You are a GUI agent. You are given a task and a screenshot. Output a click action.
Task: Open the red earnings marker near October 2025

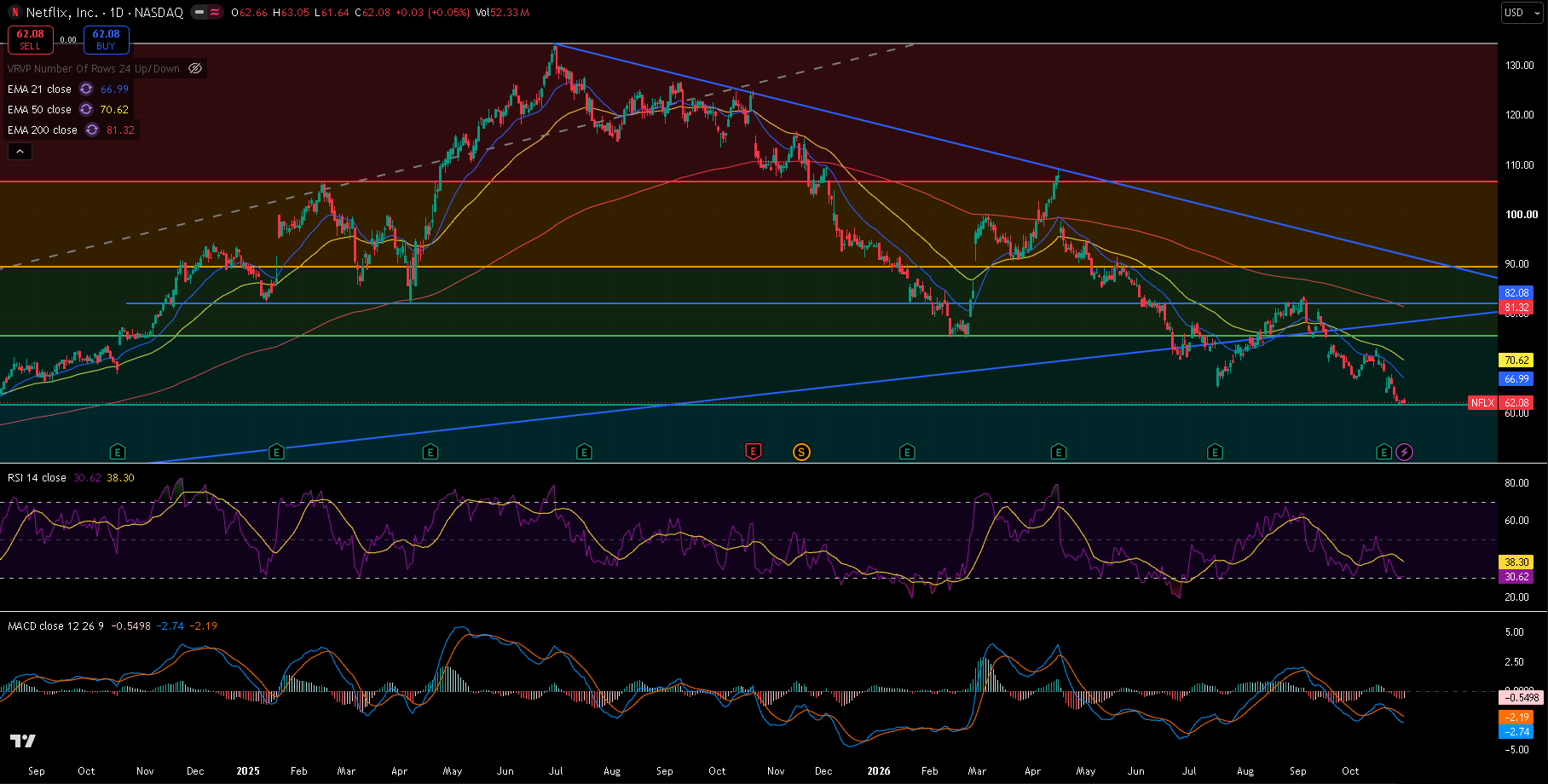point(753,452)
